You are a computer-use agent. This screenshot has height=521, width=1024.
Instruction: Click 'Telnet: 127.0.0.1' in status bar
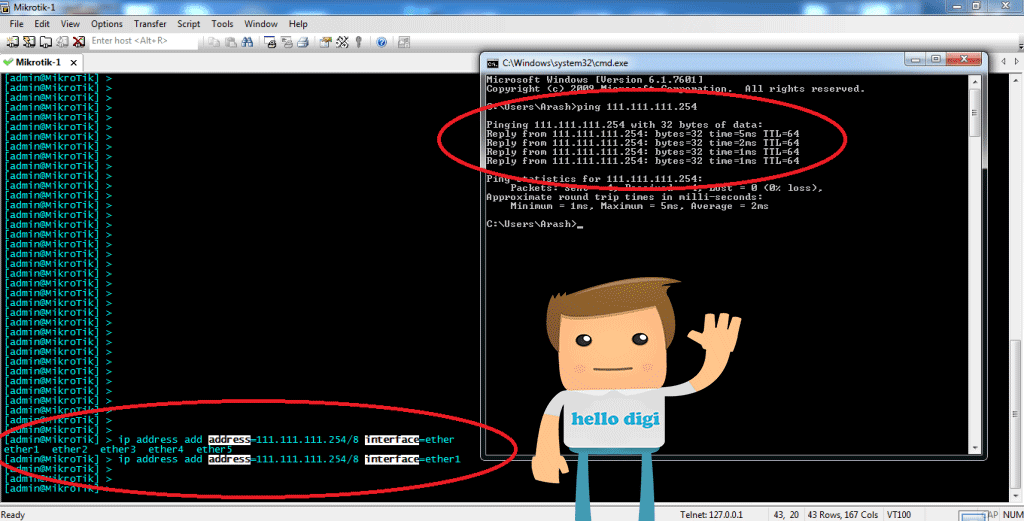711,514
